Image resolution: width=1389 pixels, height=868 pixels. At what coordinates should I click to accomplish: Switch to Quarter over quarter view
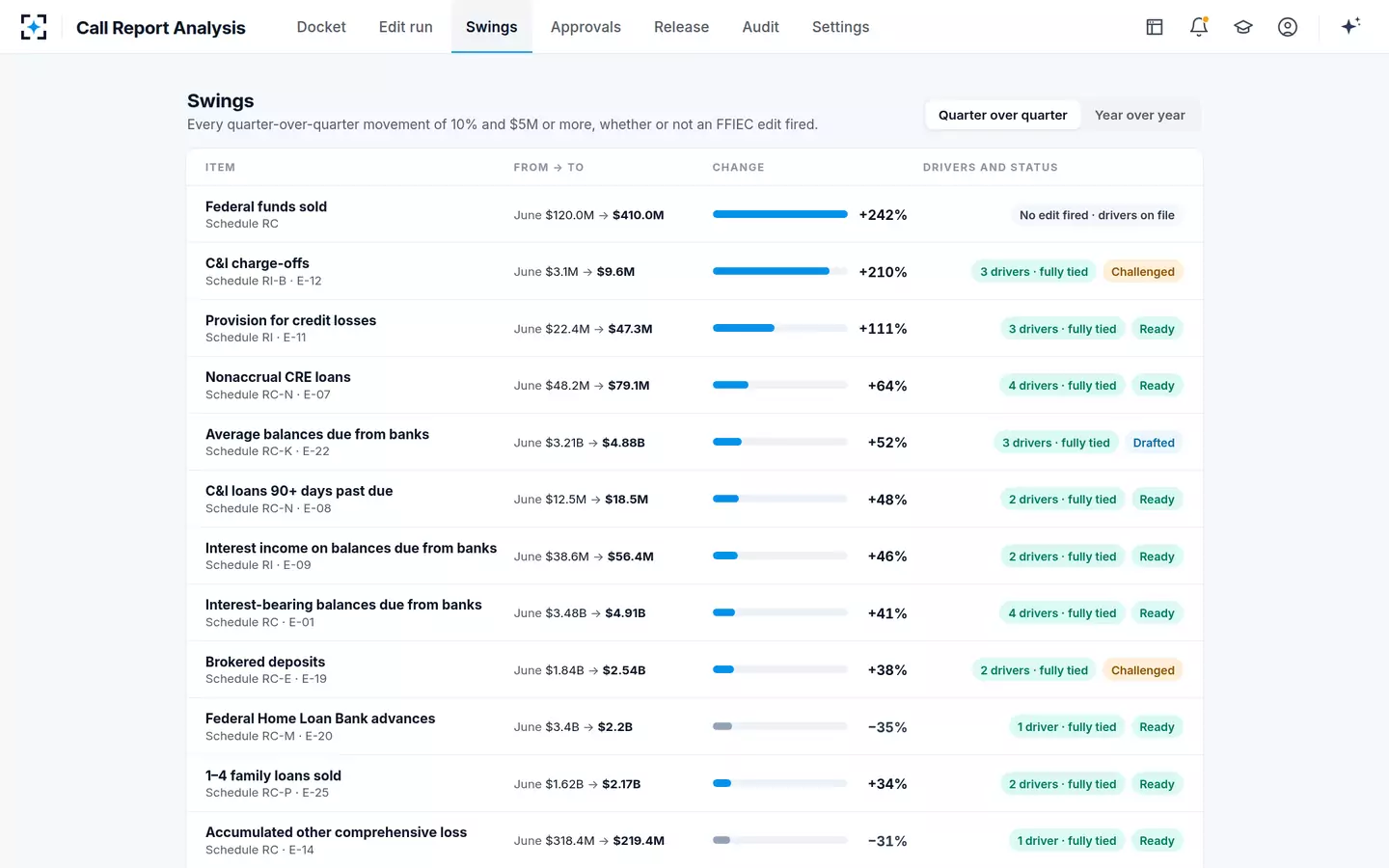click(x=1002, y=115)
